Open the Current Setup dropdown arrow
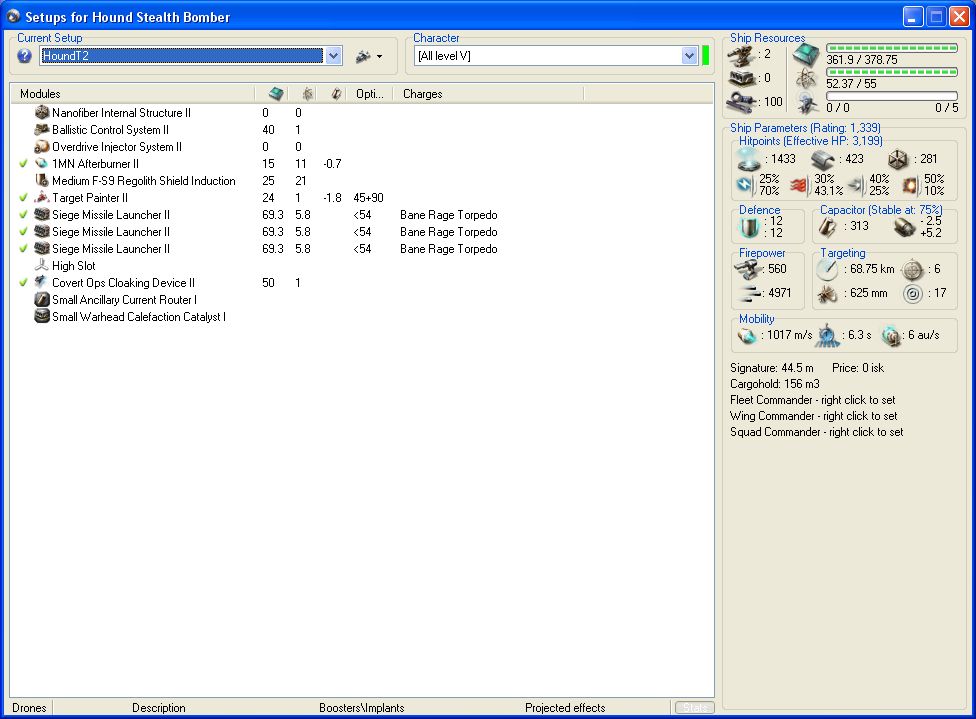Viewport: 976px width, 719px height. click(334, 56)
